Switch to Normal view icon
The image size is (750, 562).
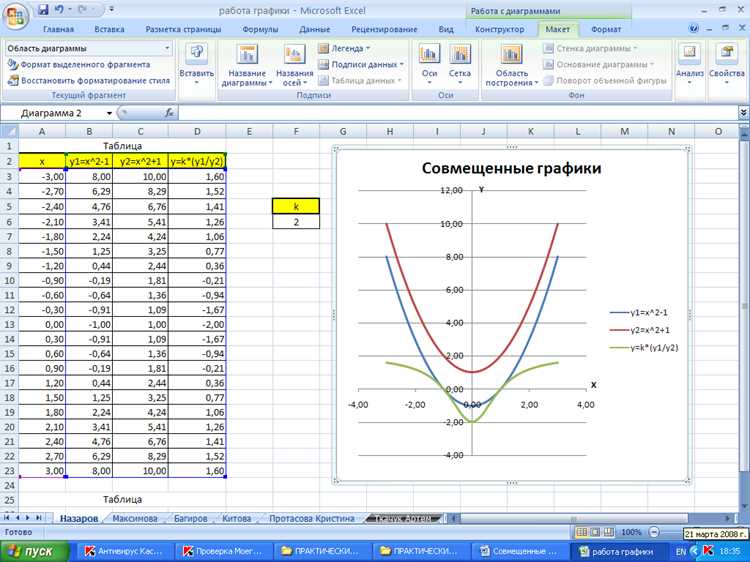click(x=582, y=532)
